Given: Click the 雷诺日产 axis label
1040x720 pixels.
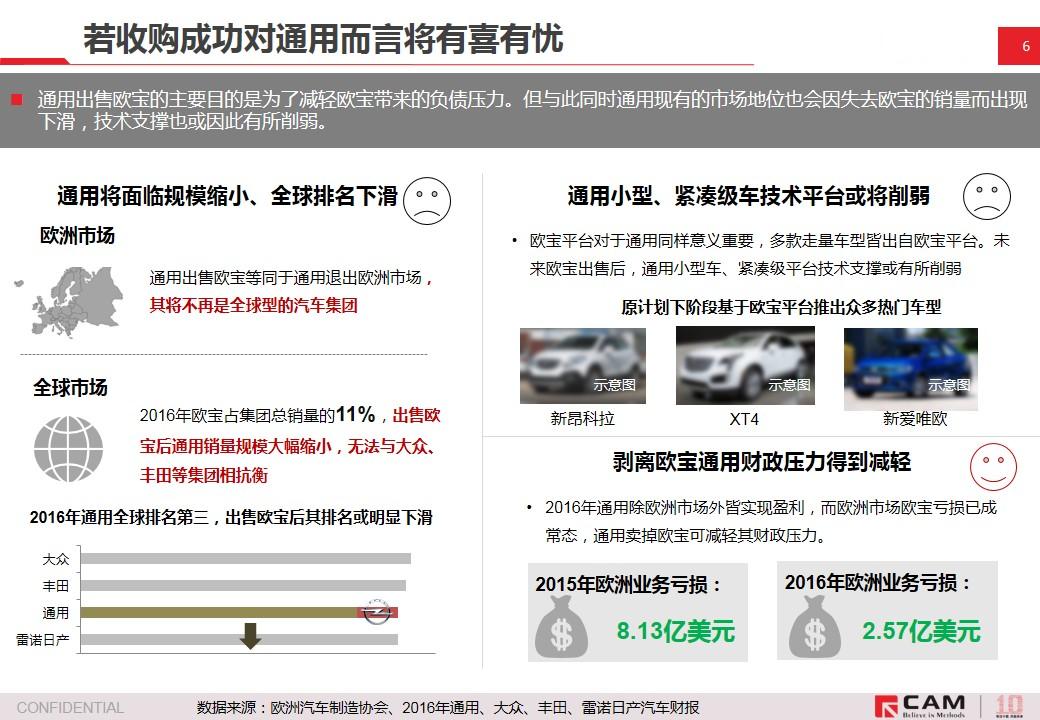Looking at the screenshot, I should click(43, 640).
